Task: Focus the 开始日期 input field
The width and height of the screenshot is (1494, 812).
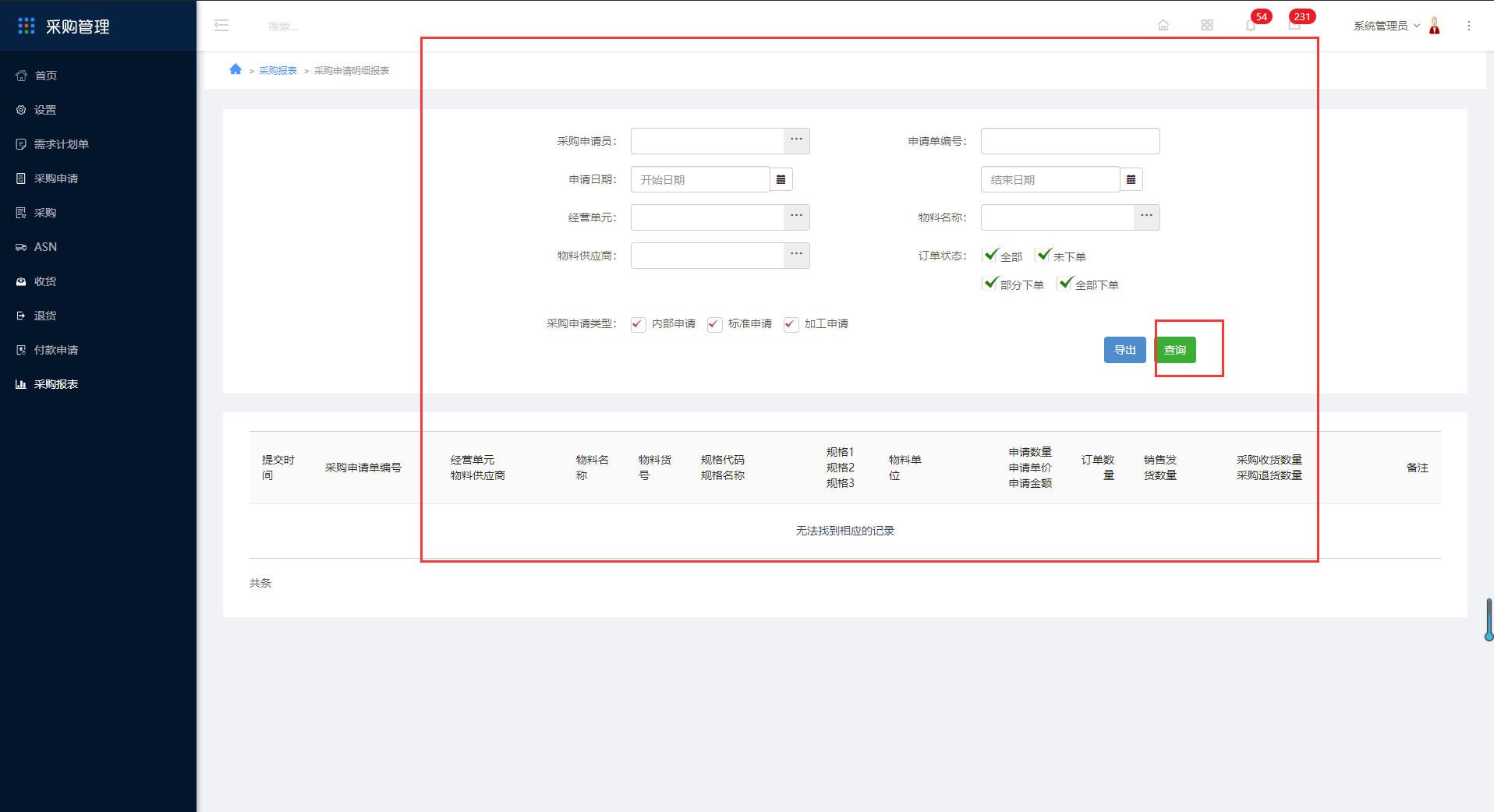Action: [699, 179]
